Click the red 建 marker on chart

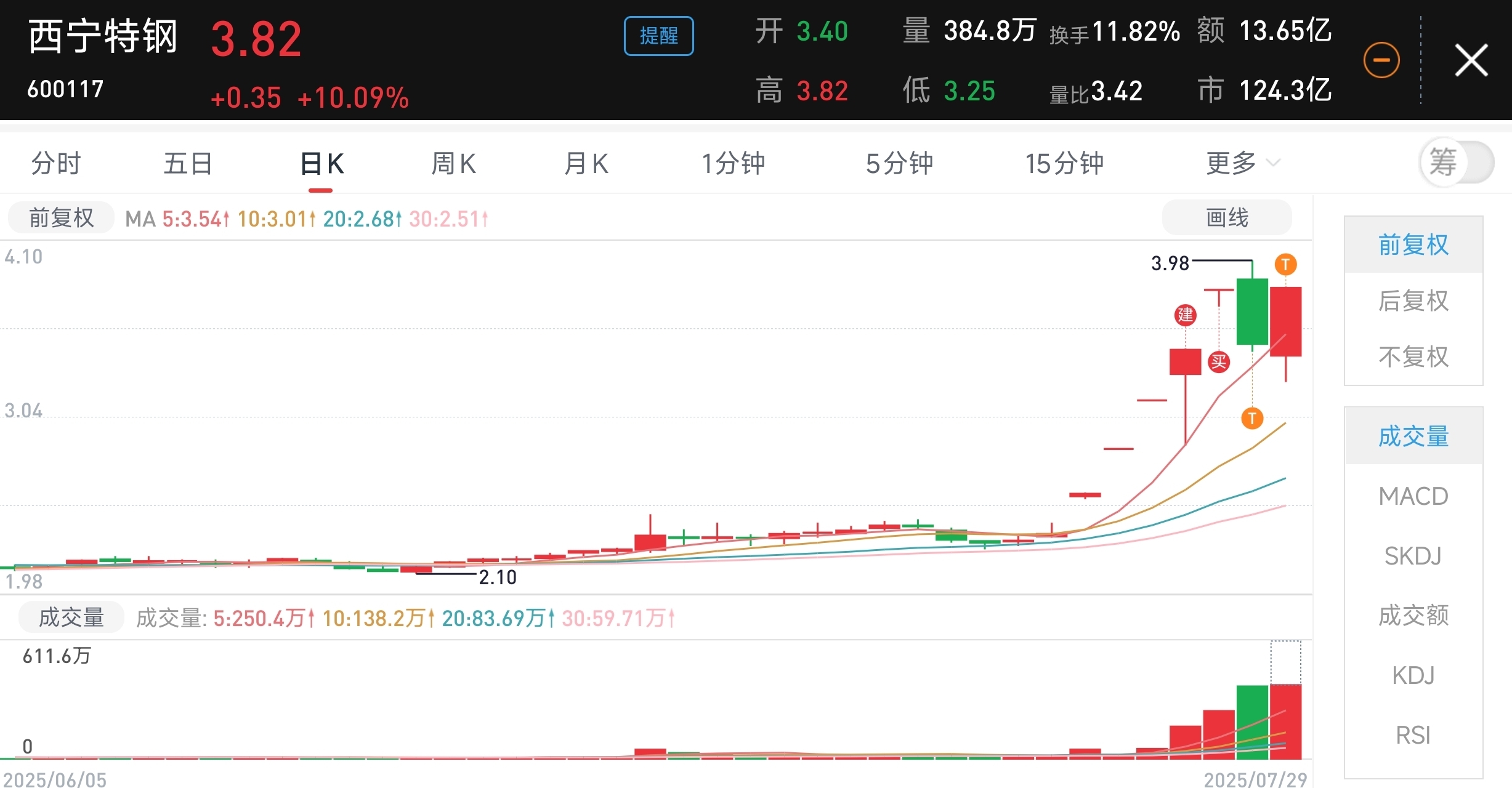click(x=1185, y=315)
